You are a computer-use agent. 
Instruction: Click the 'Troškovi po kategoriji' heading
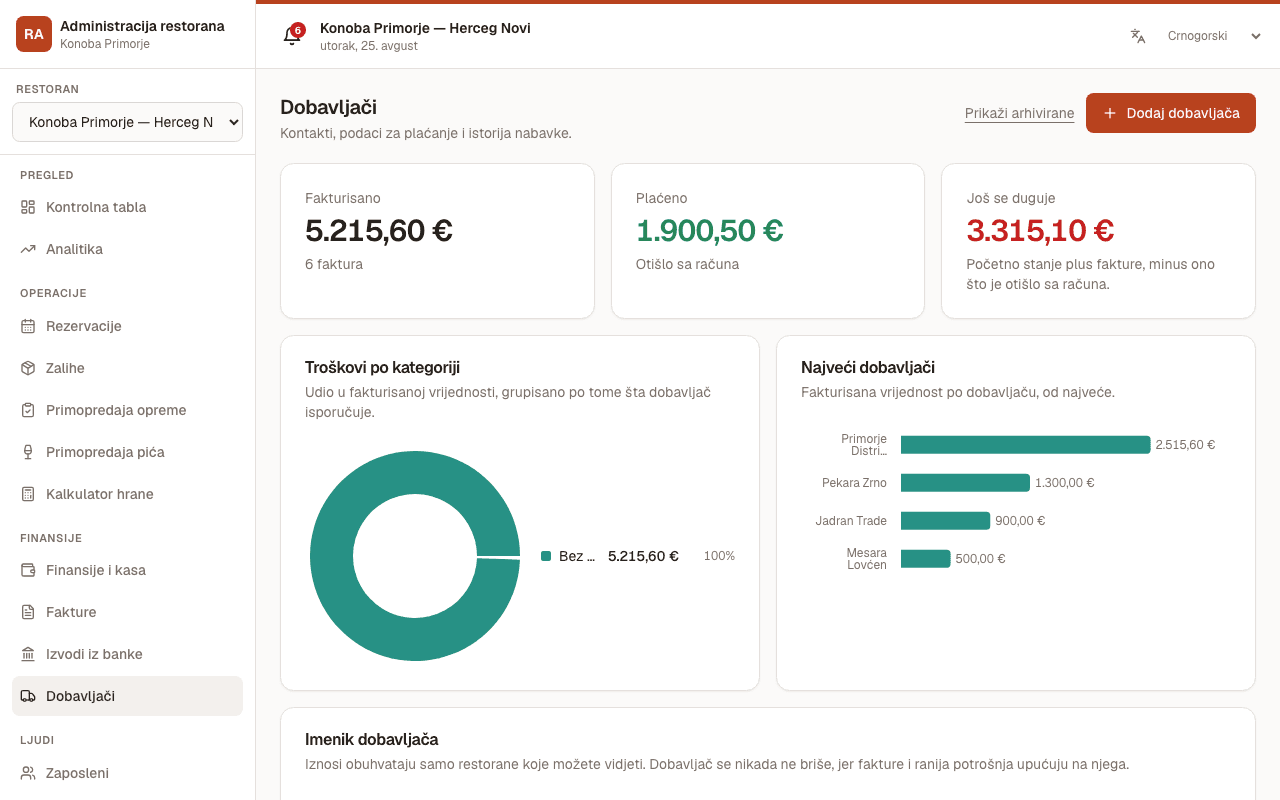(383, 368)
